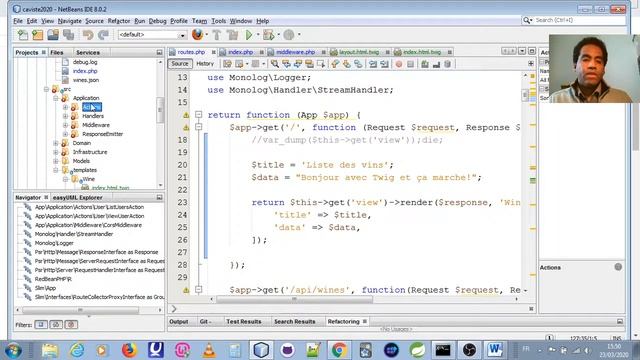Expand the Middleware folder node
Screen dimensions: 640x360
point(65,125)
